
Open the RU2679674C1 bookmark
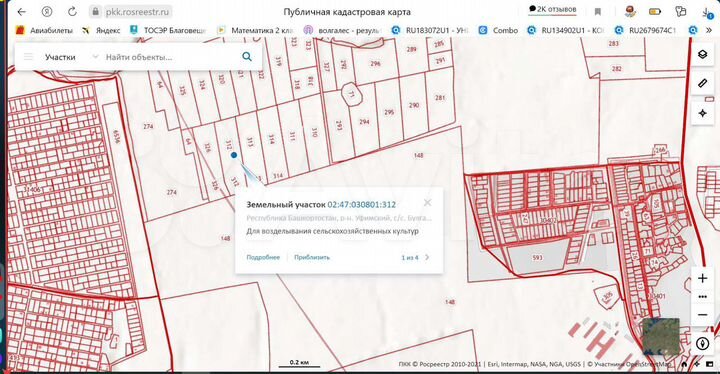(646, 30)
